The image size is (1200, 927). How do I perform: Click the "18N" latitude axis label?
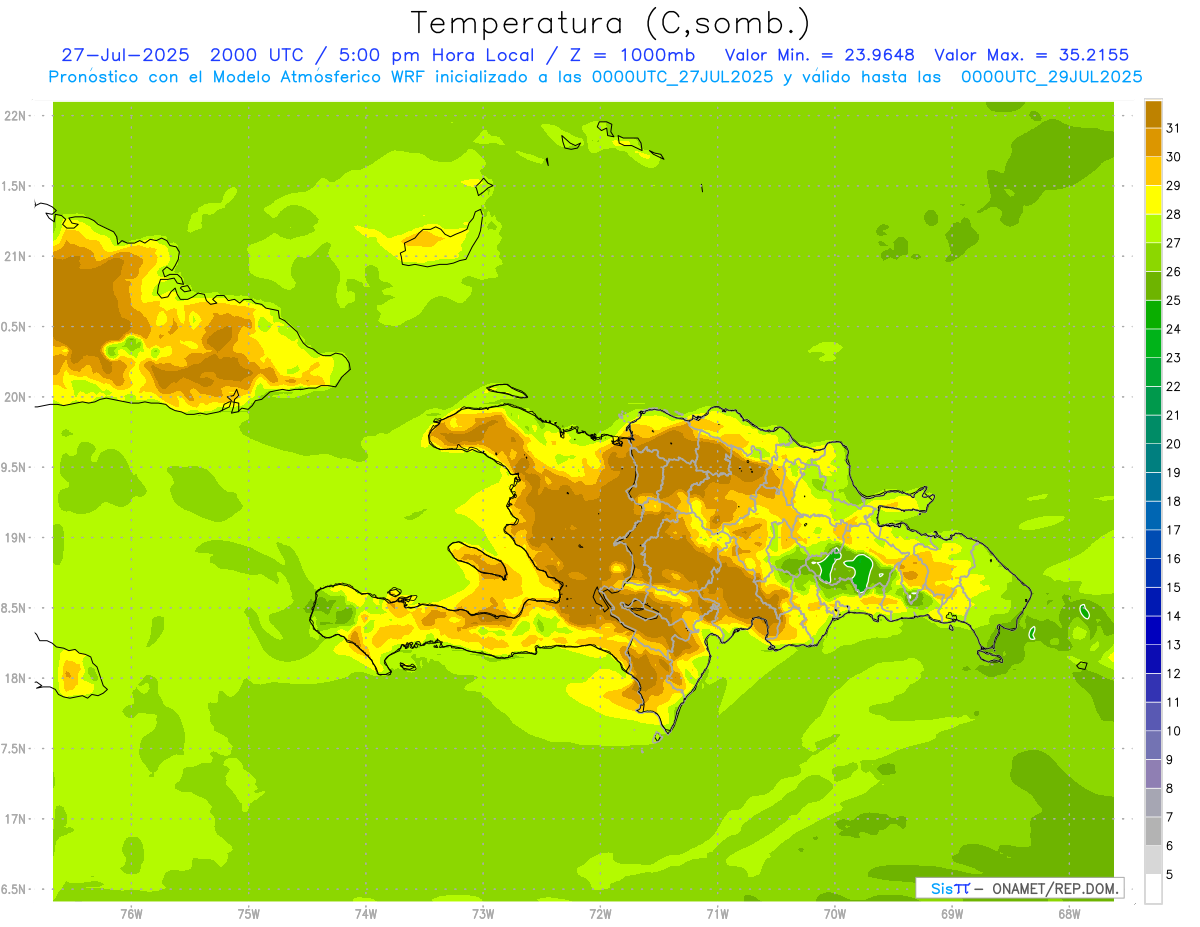(x=16, y=679)
